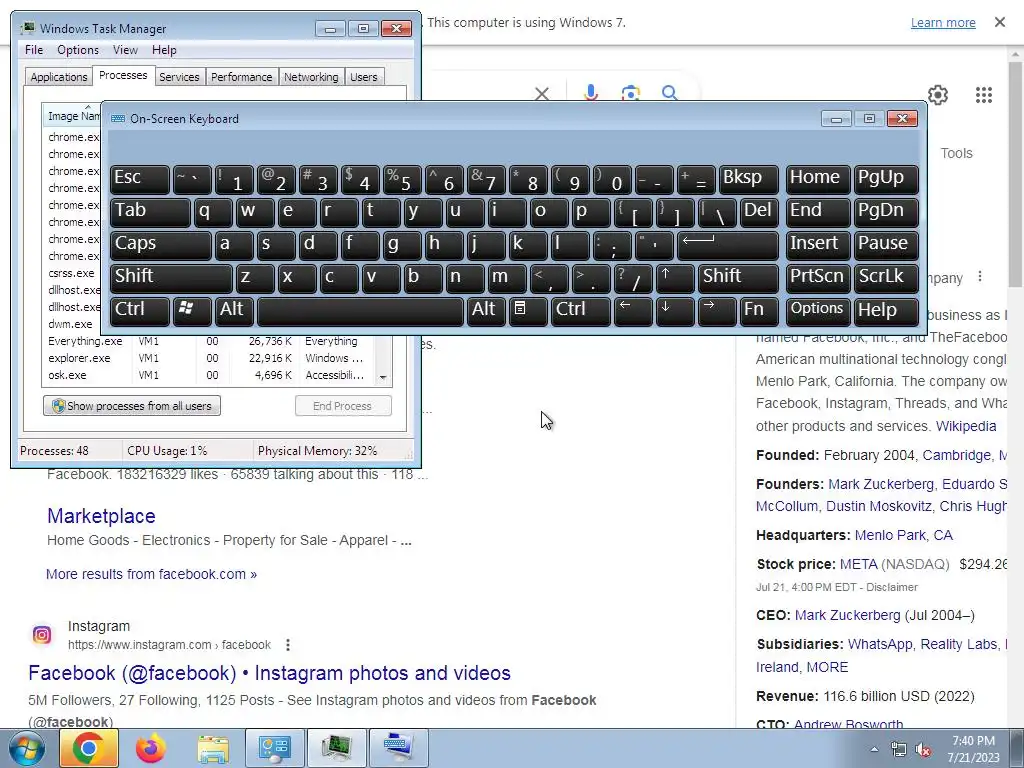Open the File menu in Task Manager
The image size is (1024, 768).
tap(34, 50)
